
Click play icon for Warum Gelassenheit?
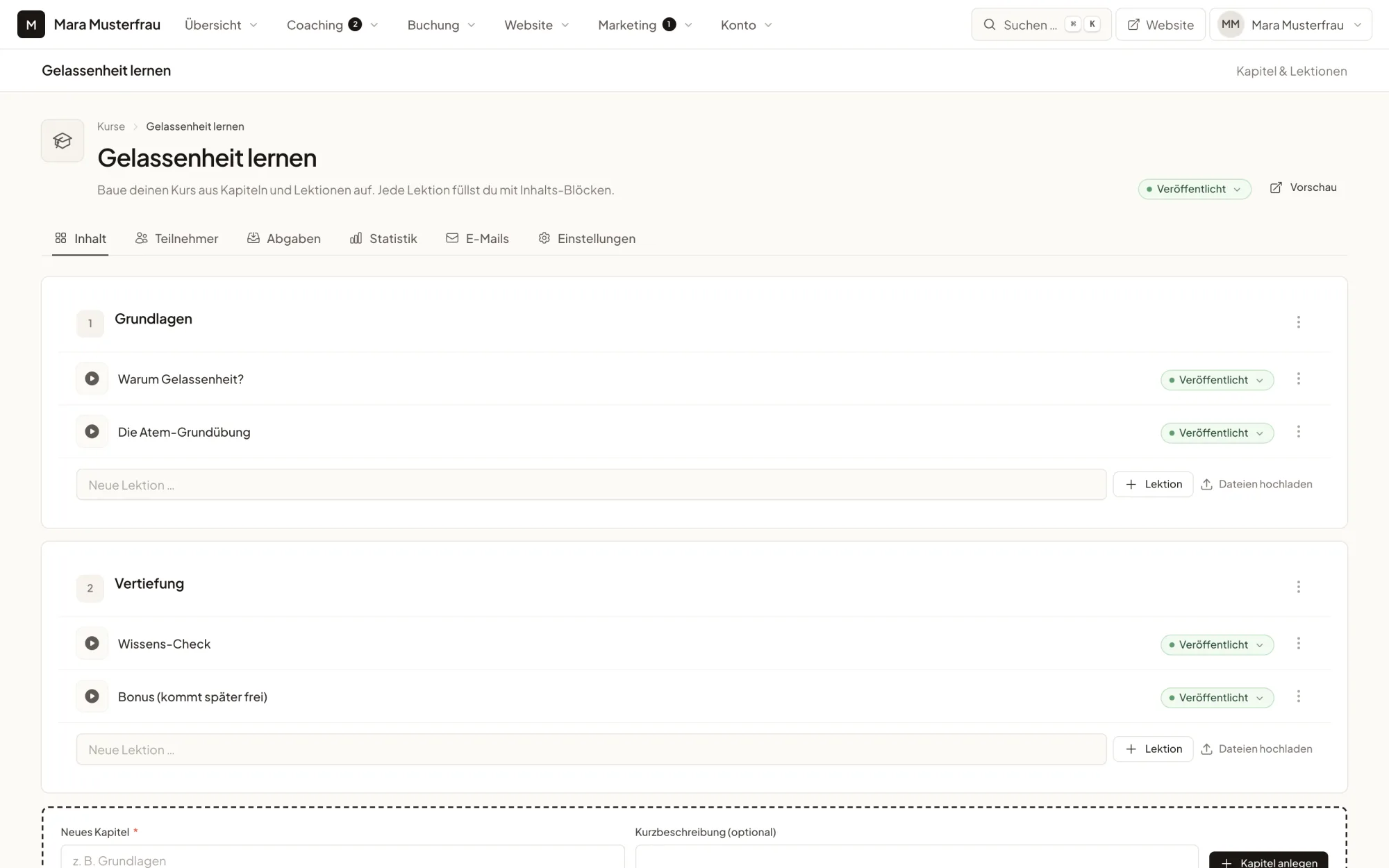click(x=92, y=378)
